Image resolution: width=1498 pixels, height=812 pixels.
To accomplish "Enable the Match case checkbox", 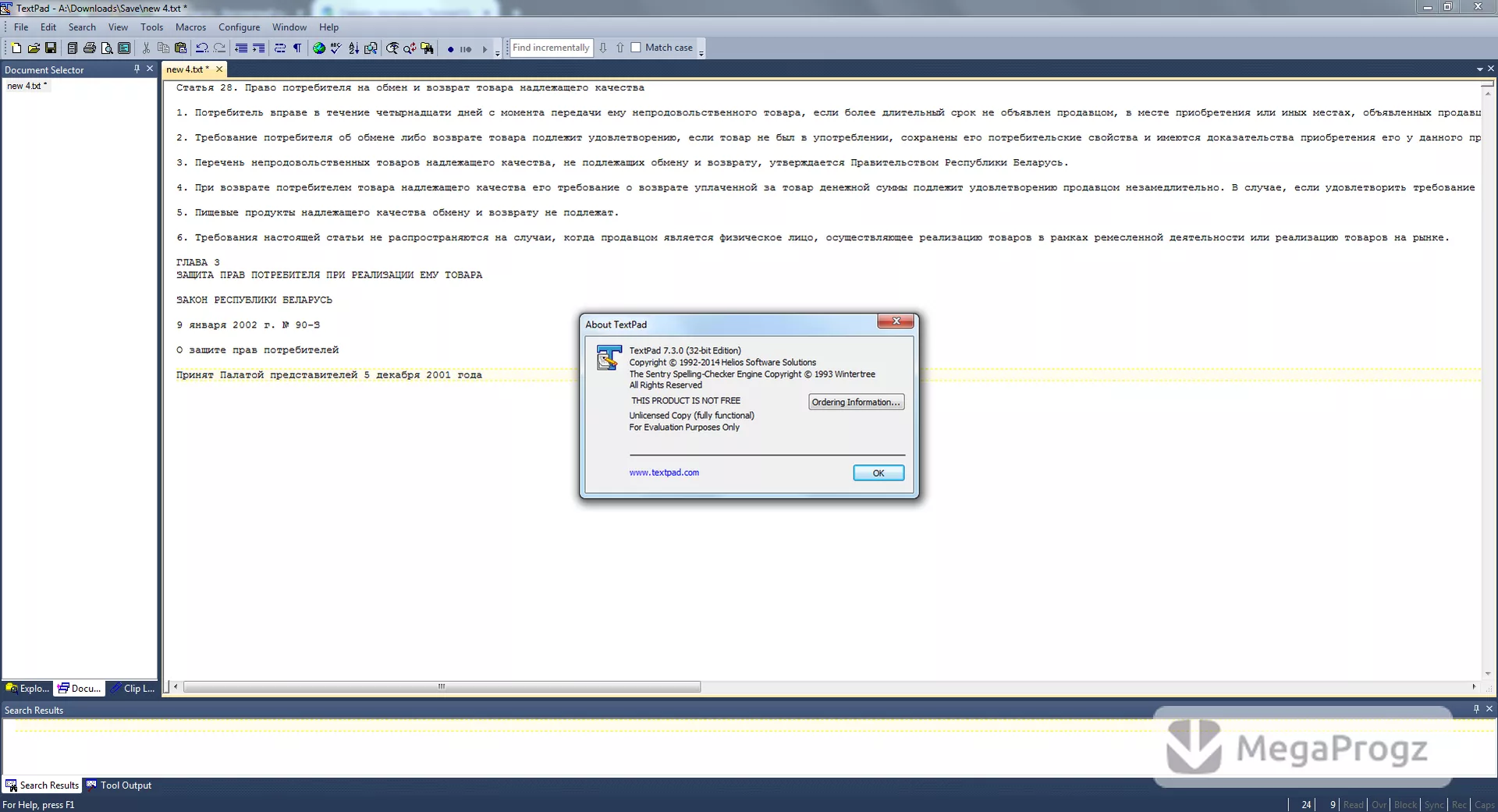I will click(x=636, y=48).
